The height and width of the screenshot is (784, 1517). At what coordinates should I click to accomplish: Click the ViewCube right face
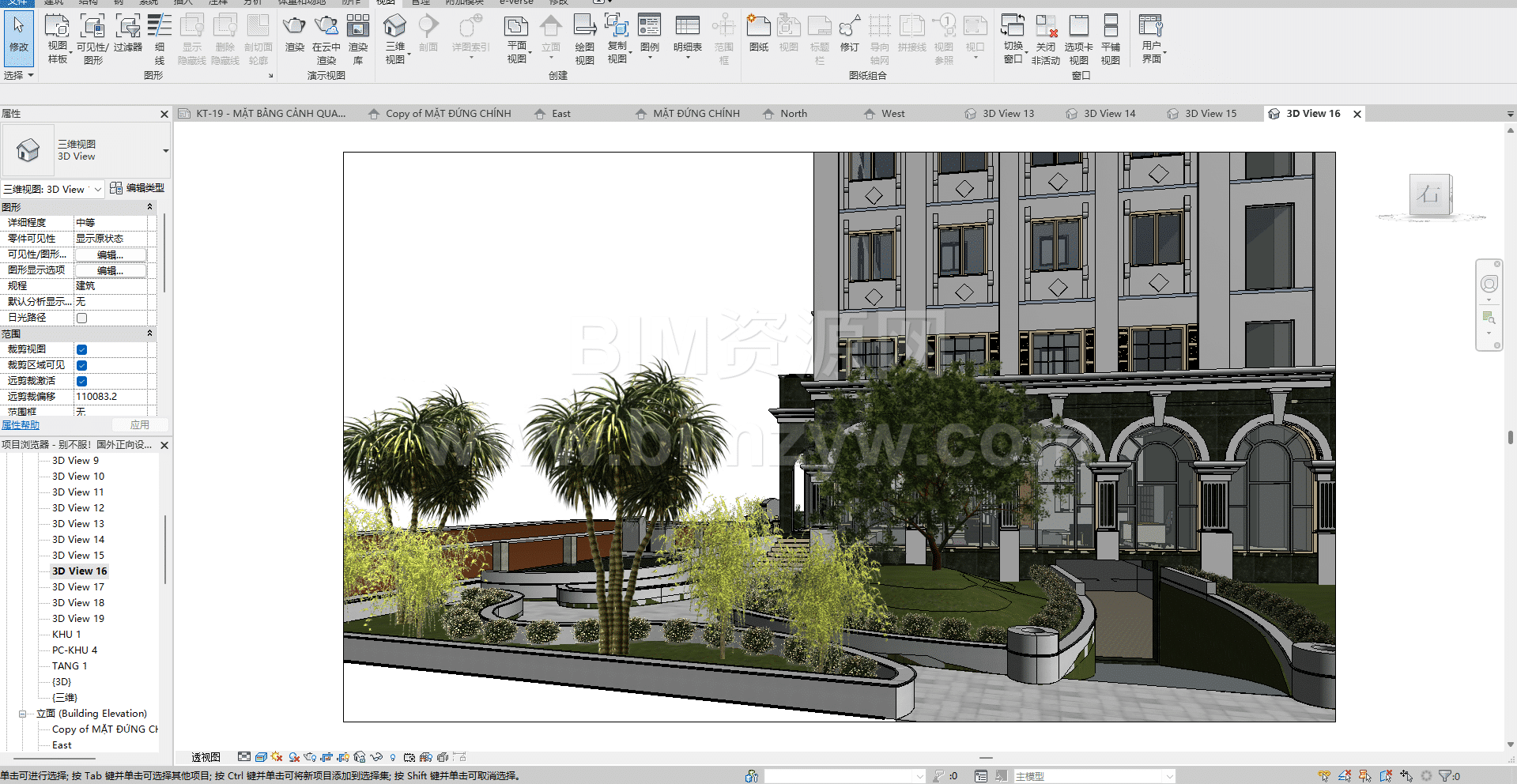[x=1429, y=194]
